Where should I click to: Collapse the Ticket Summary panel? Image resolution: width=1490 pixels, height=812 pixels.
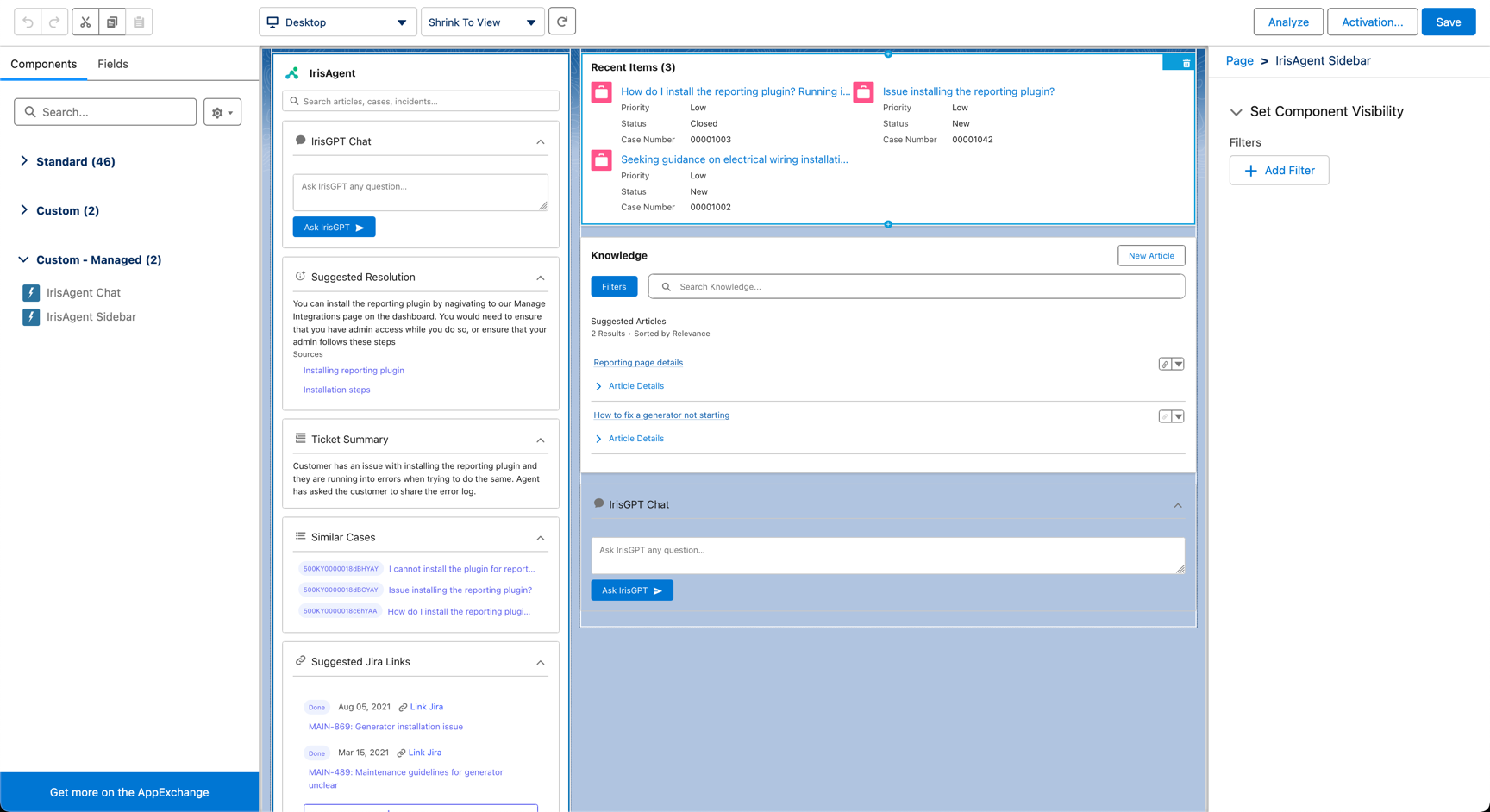(541, 440)
